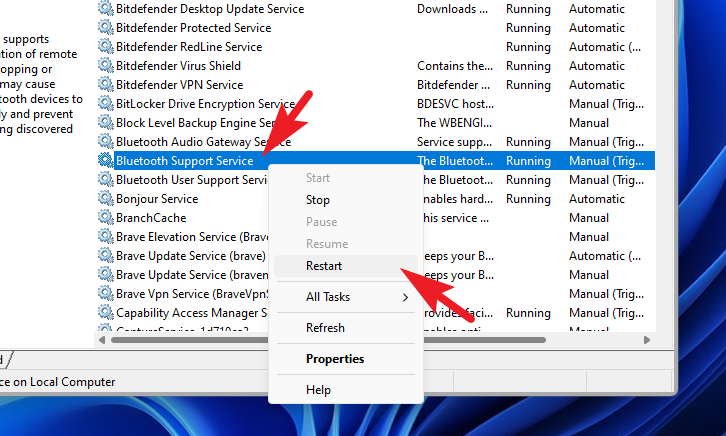This screenshot has height=436, width=726.
Task: Select Brave Elevation Service row
Action: click(192, 237)
